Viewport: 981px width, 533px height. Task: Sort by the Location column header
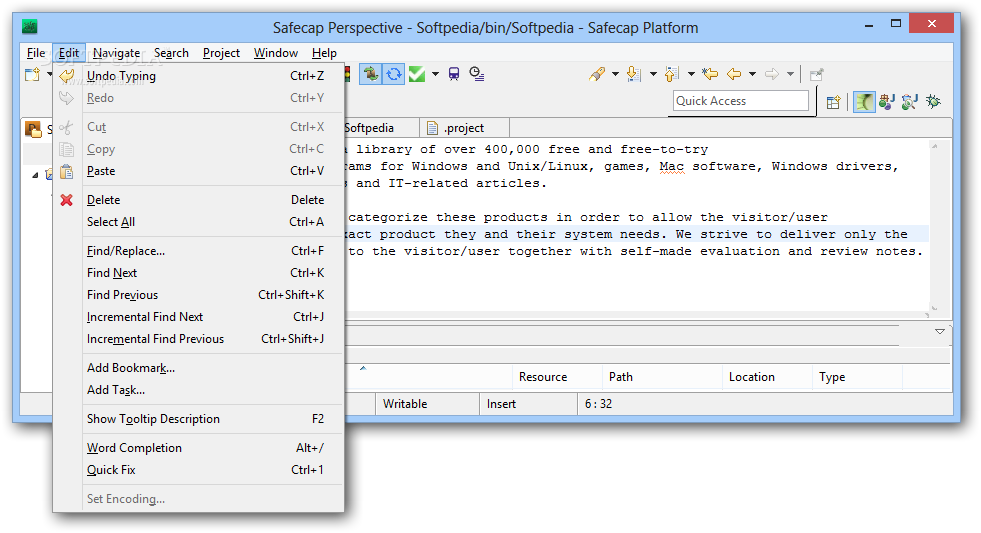[x=768, y=377]
